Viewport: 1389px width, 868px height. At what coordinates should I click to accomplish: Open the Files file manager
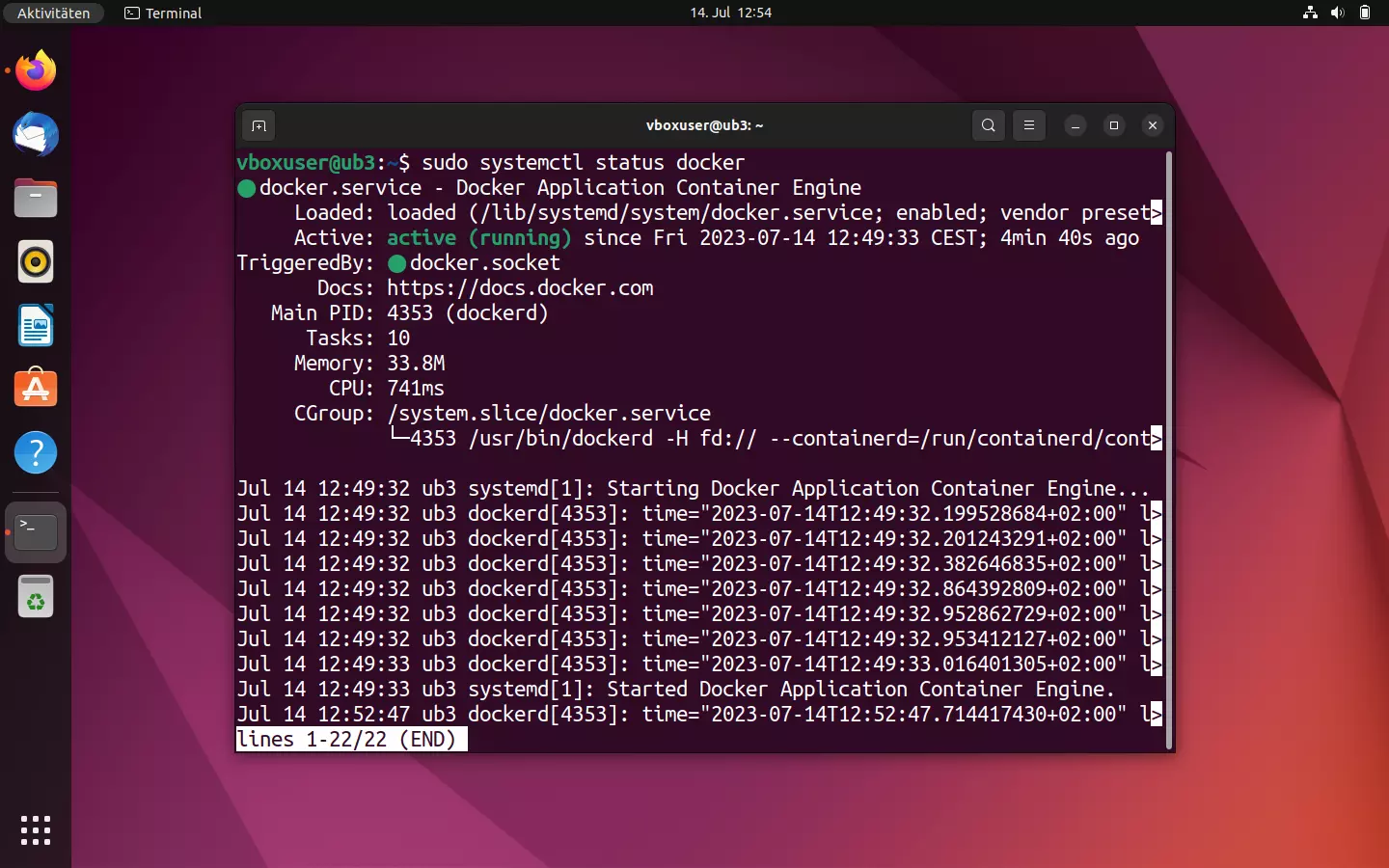tap(35, 198)
